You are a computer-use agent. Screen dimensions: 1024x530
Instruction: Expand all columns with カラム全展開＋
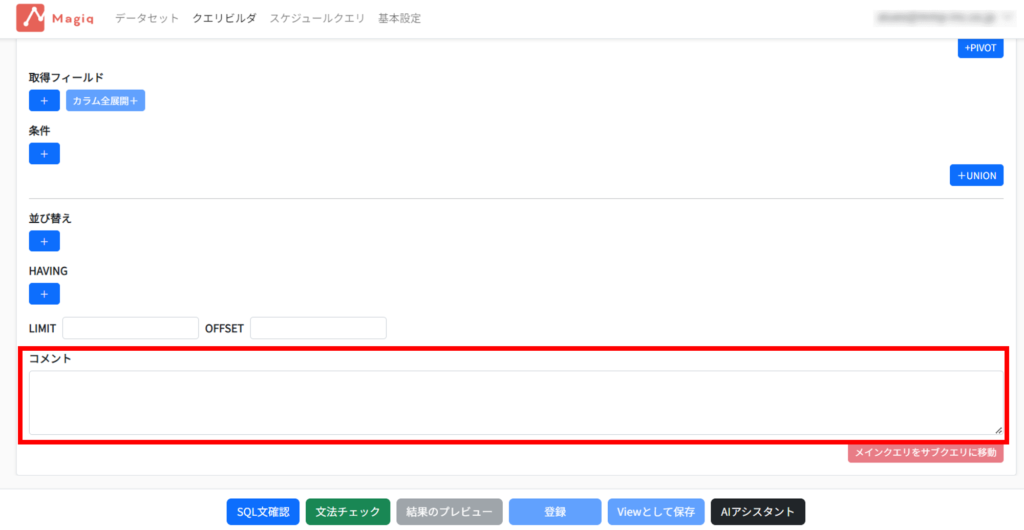[x=105, y=101]
